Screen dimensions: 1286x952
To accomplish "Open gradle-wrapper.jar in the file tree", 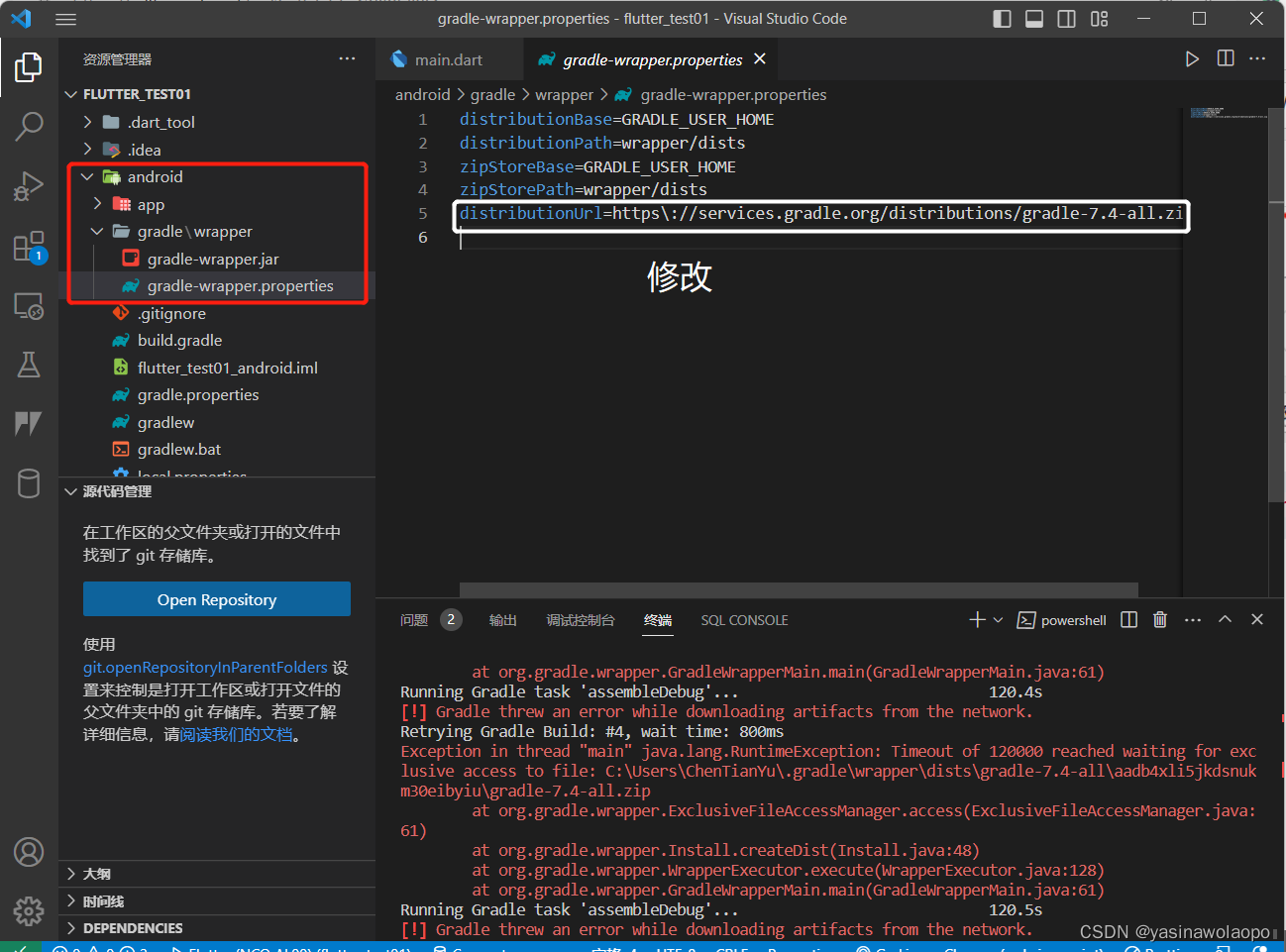I will click(x=213, y=259).
